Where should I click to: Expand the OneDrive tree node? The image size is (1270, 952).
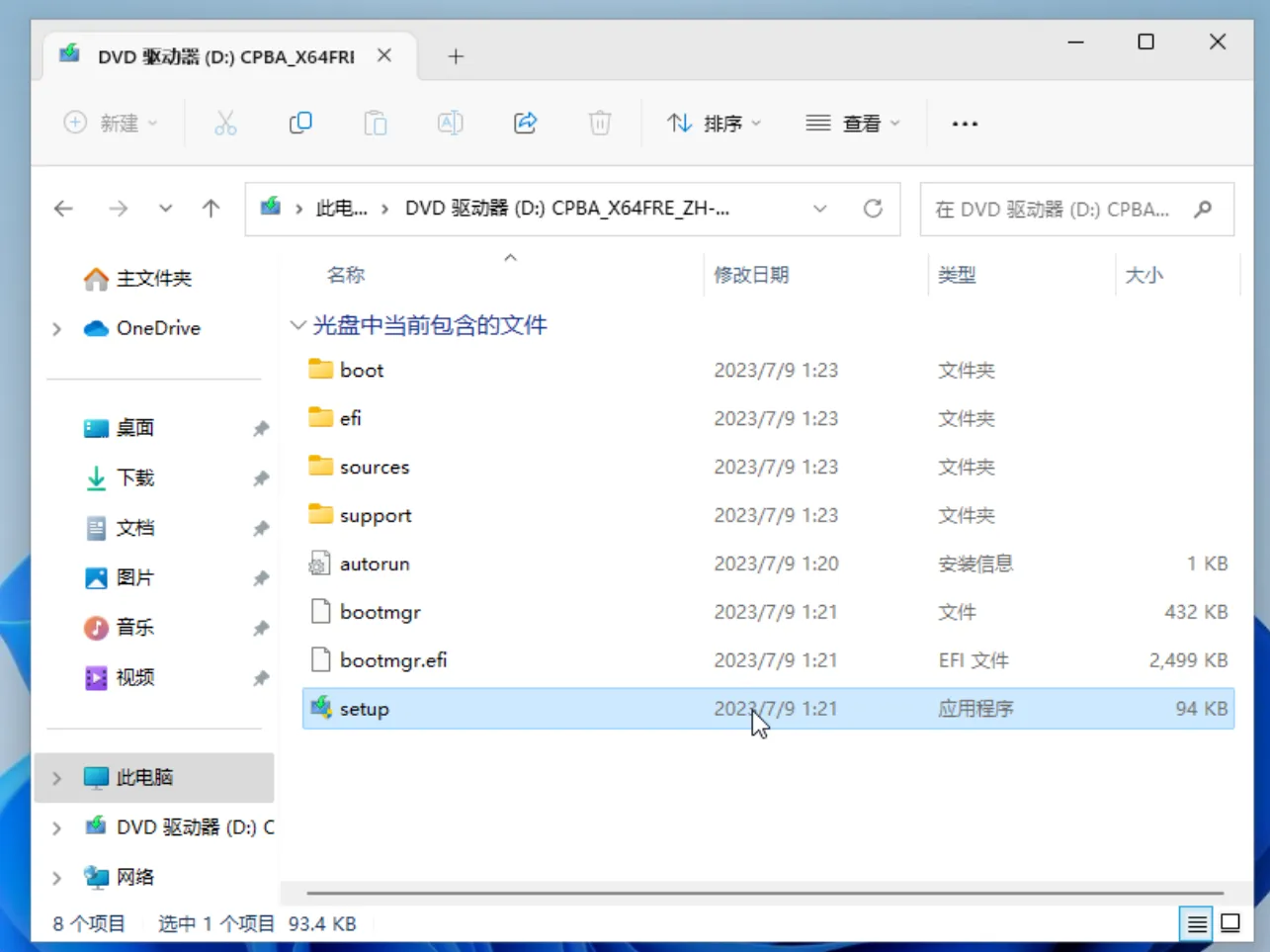[56, 328]
